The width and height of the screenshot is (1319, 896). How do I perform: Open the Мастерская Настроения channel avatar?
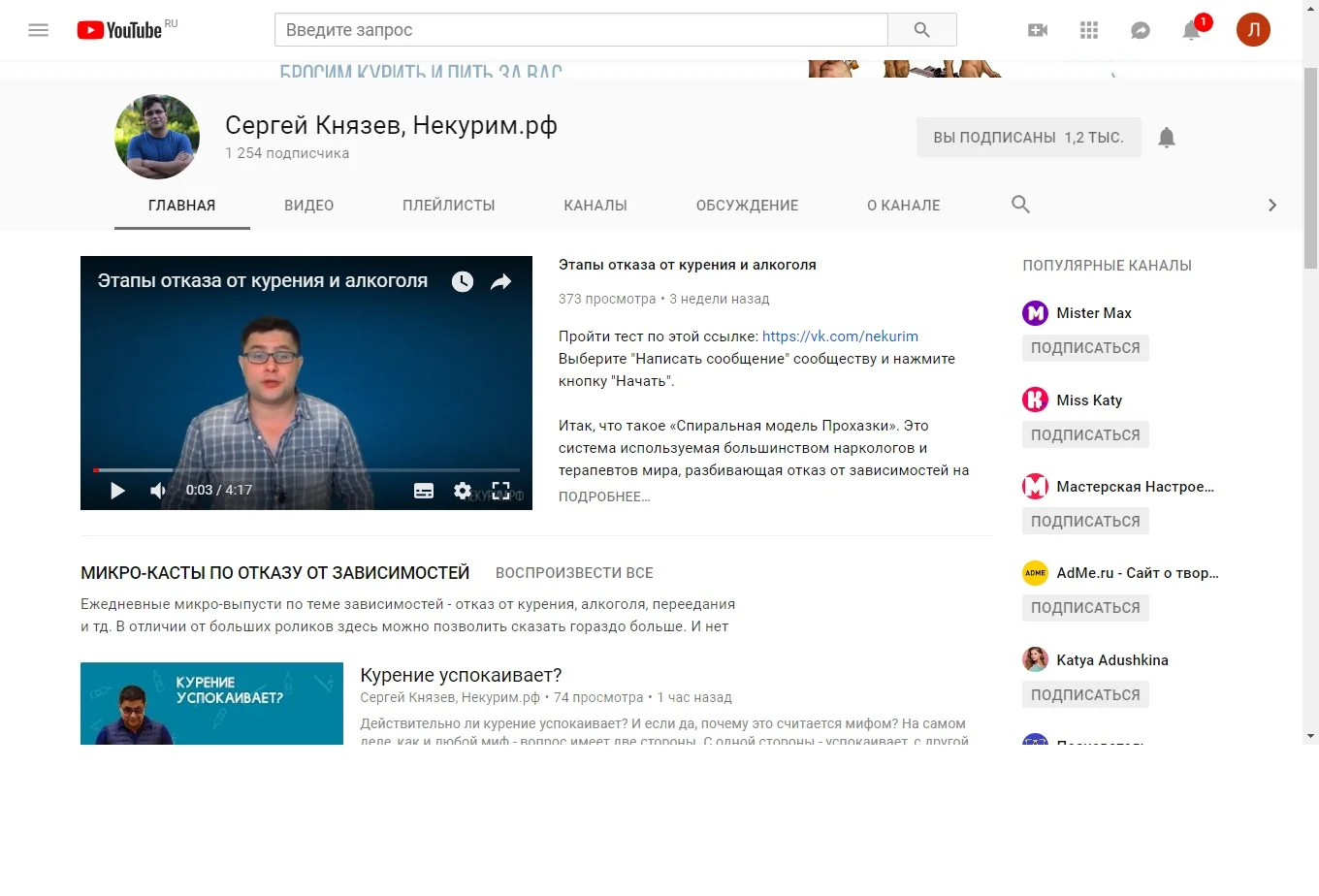tap(1036, 486)
